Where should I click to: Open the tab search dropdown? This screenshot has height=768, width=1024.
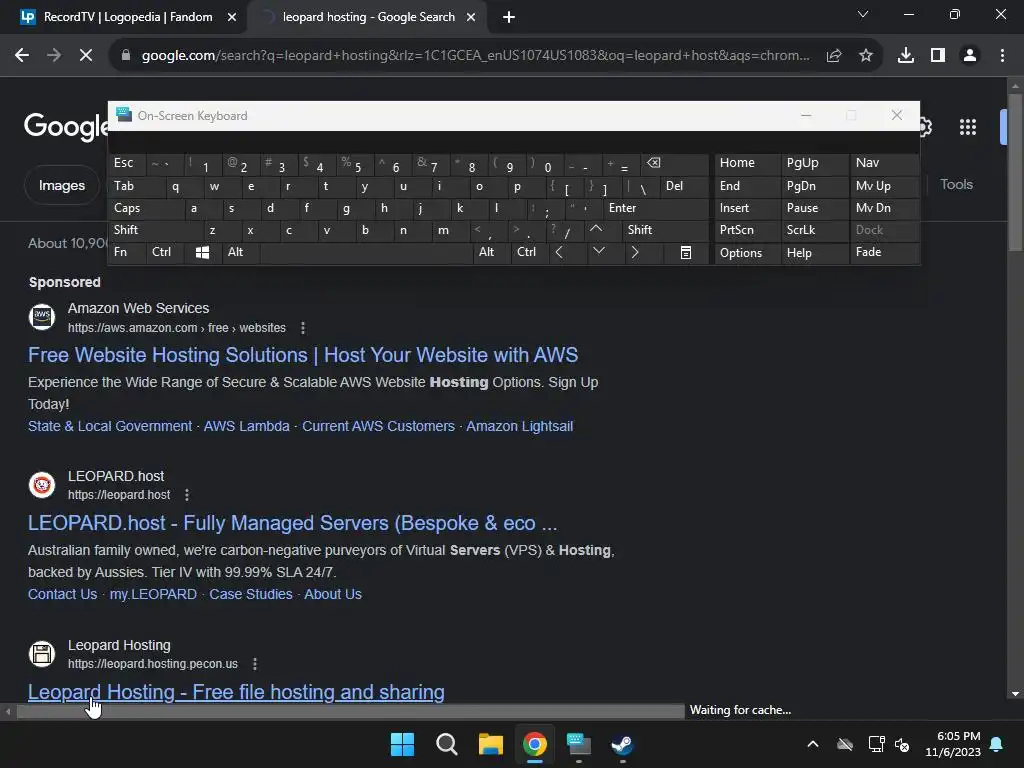pos(863,14)
